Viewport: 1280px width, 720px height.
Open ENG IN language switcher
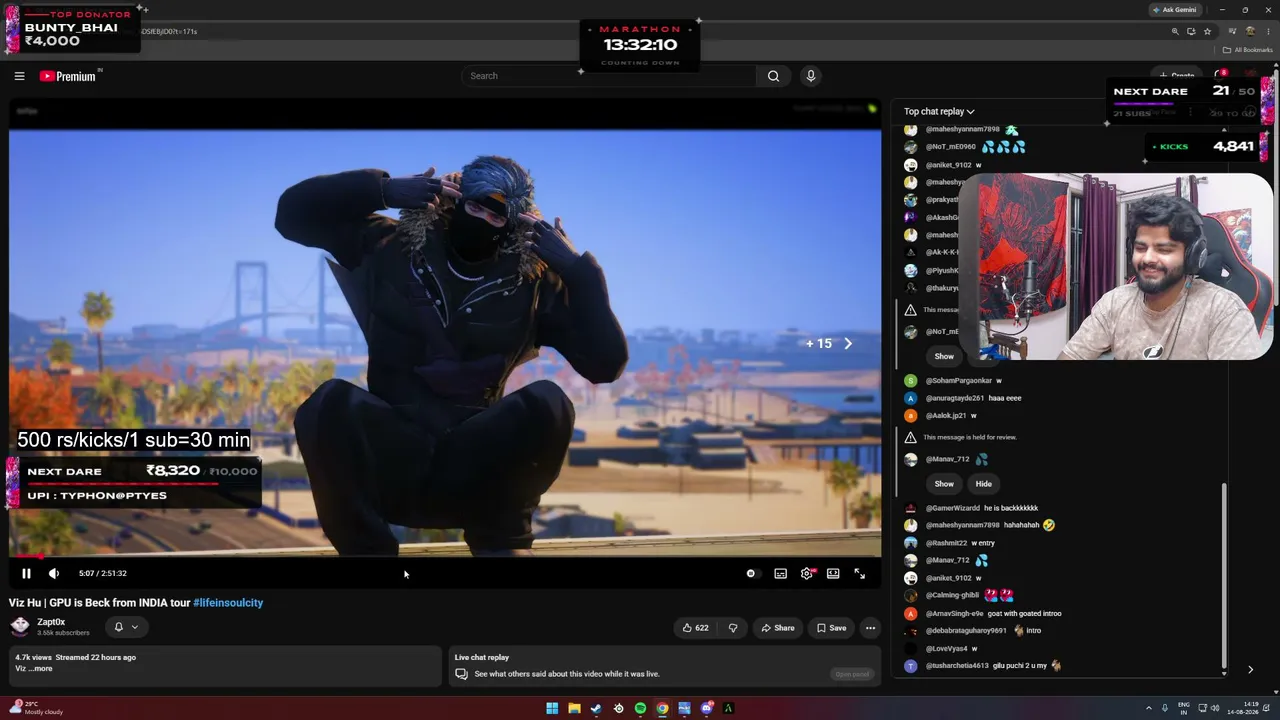(x=1184, y=709)
